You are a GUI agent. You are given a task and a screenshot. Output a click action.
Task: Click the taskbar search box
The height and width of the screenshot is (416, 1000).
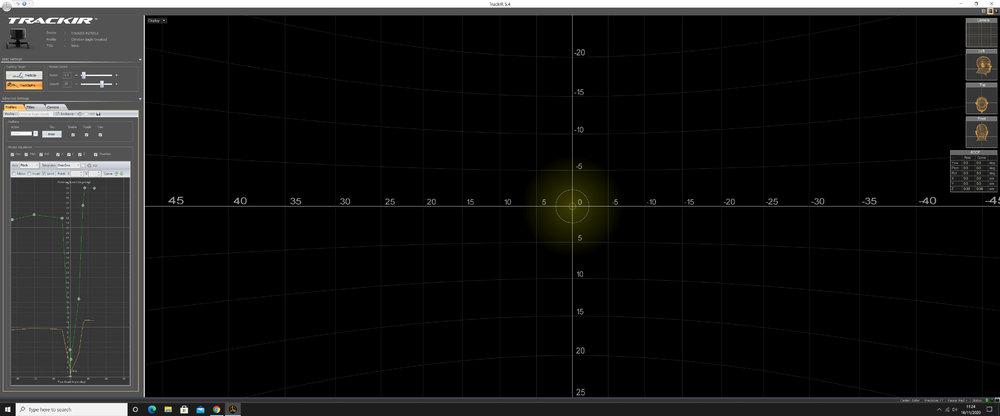pos(71,409)
